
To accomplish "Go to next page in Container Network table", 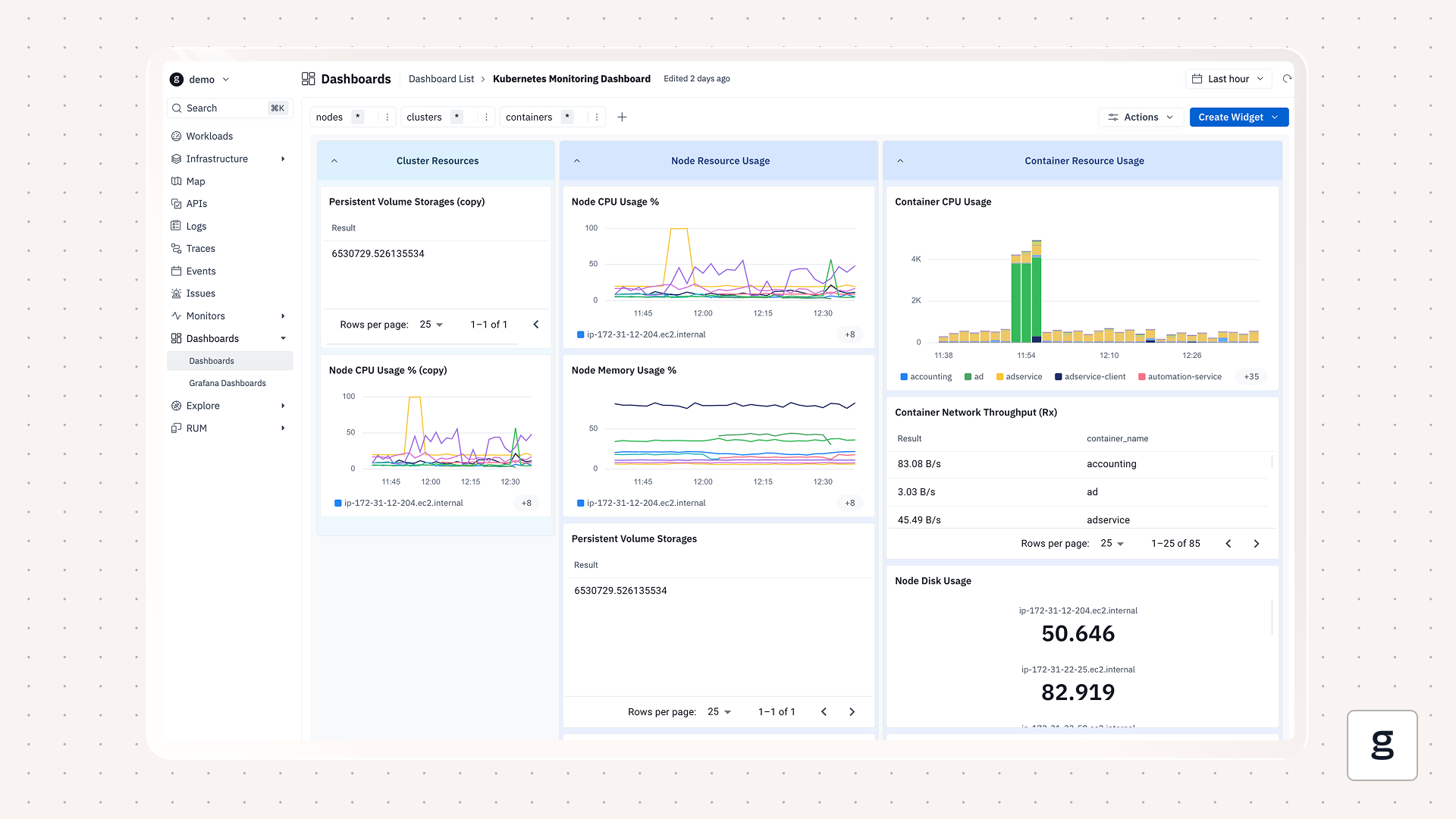I will click(1257, 544).
